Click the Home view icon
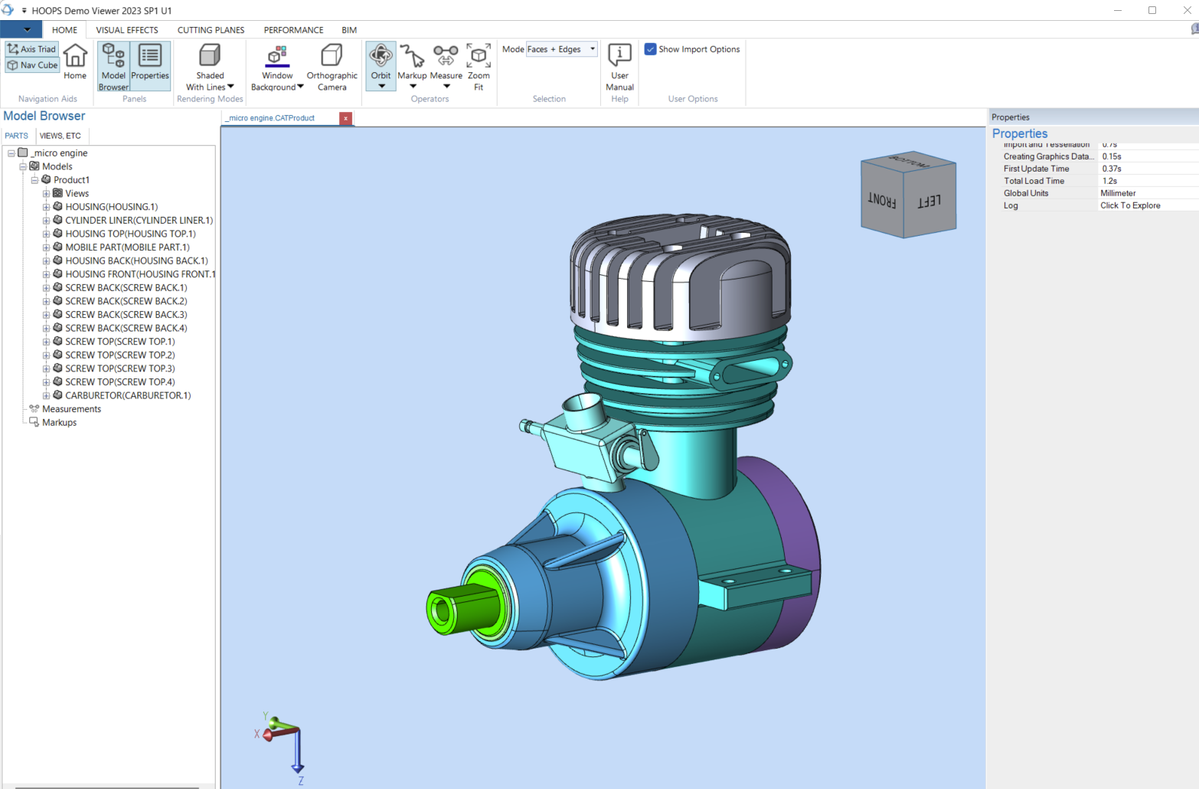Screen dimensions: 1199x789 click(x=75, y=62)
